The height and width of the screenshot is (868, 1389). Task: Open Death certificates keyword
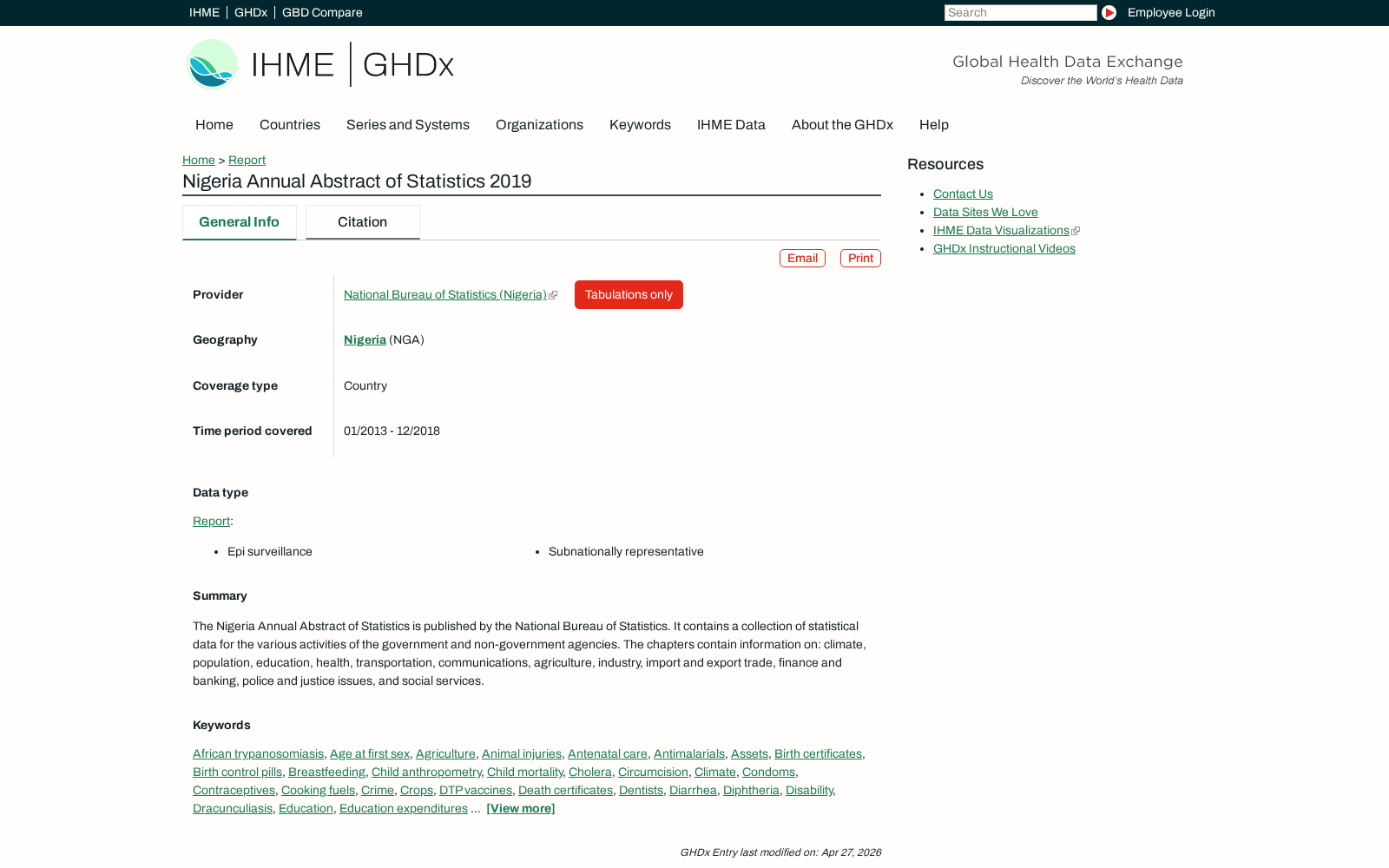[x=565, y=790]
